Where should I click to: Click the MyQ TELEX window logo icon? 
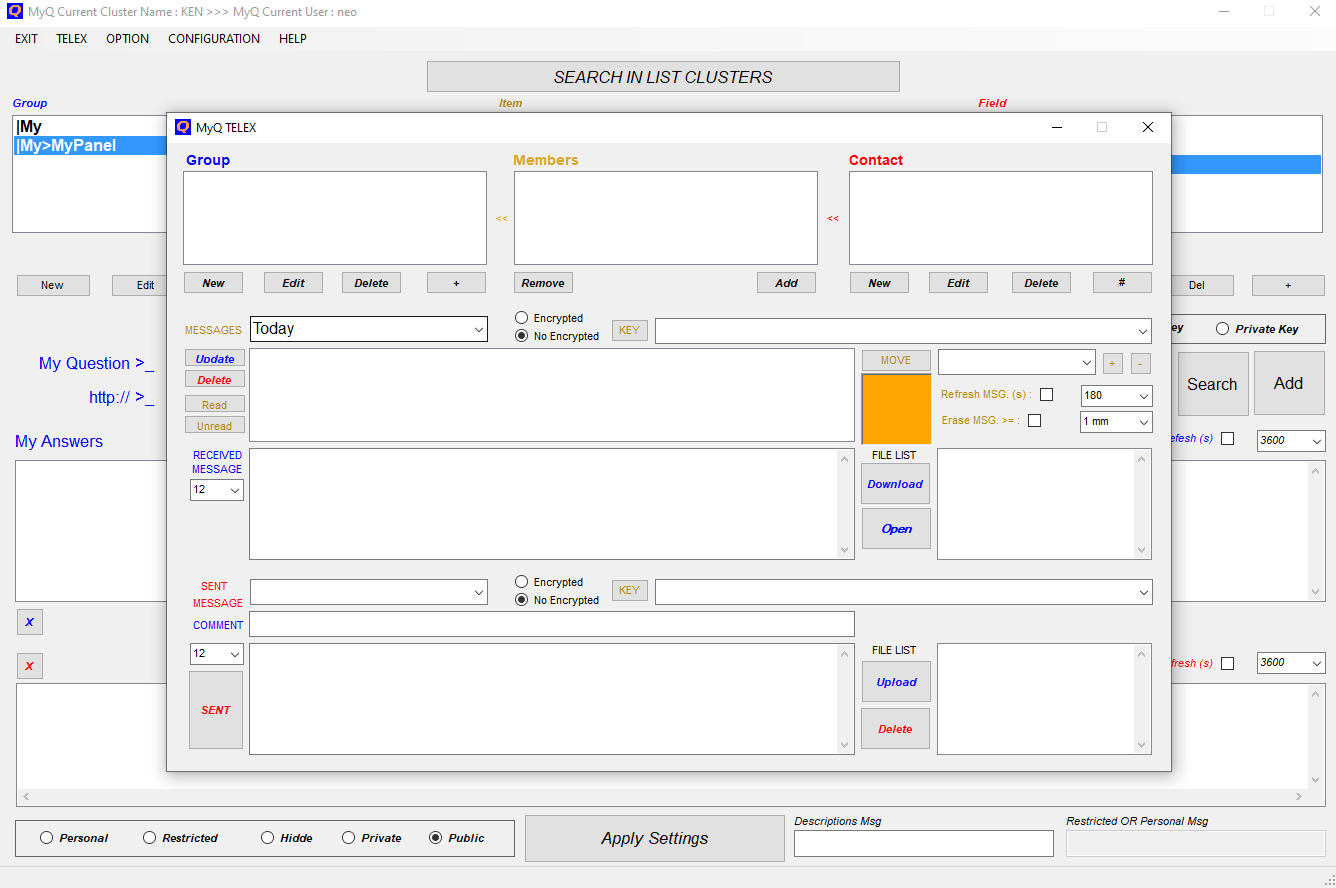[183, 127]
